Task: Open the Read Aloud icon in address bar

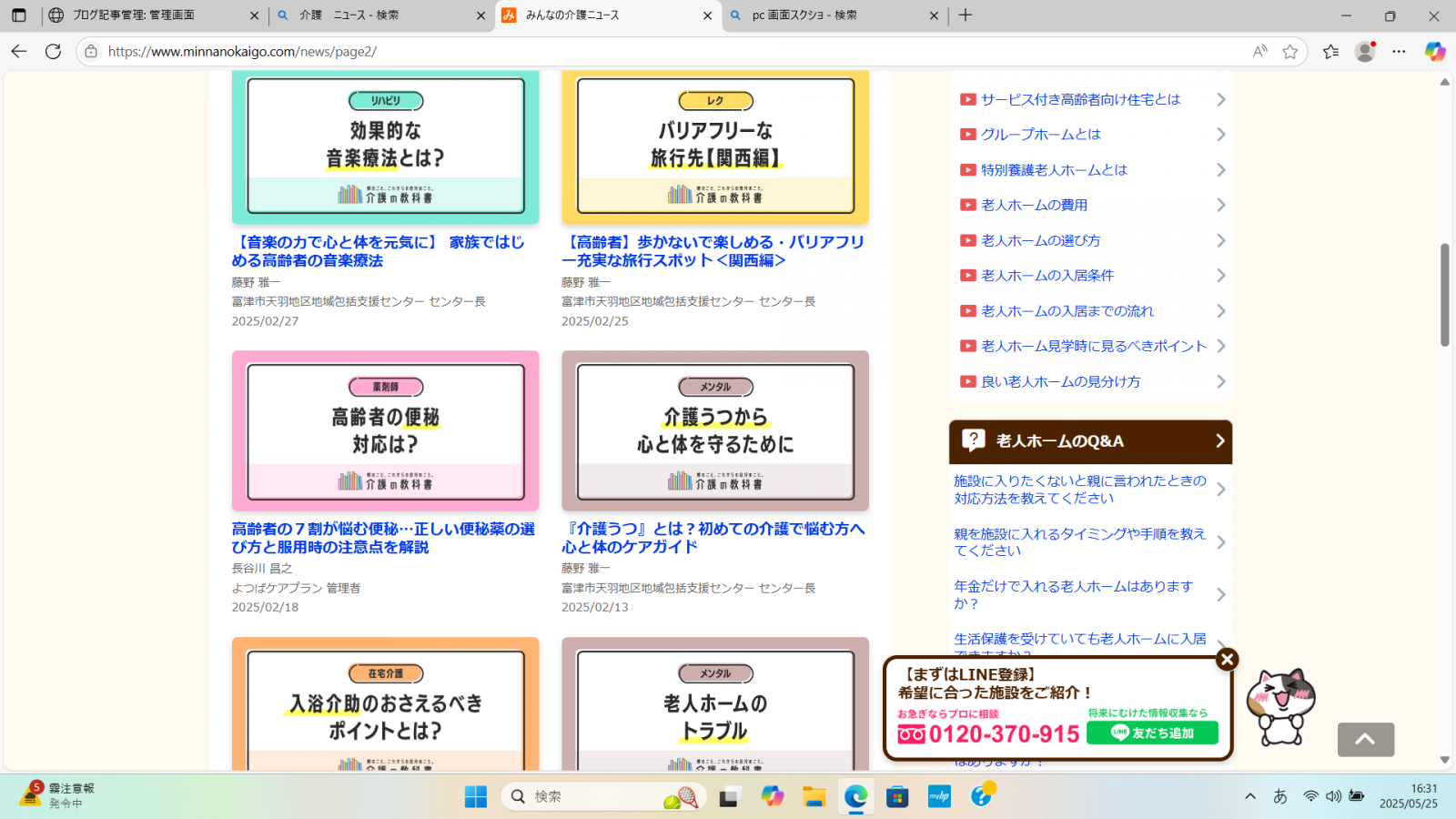Action: pos(1259,52)
